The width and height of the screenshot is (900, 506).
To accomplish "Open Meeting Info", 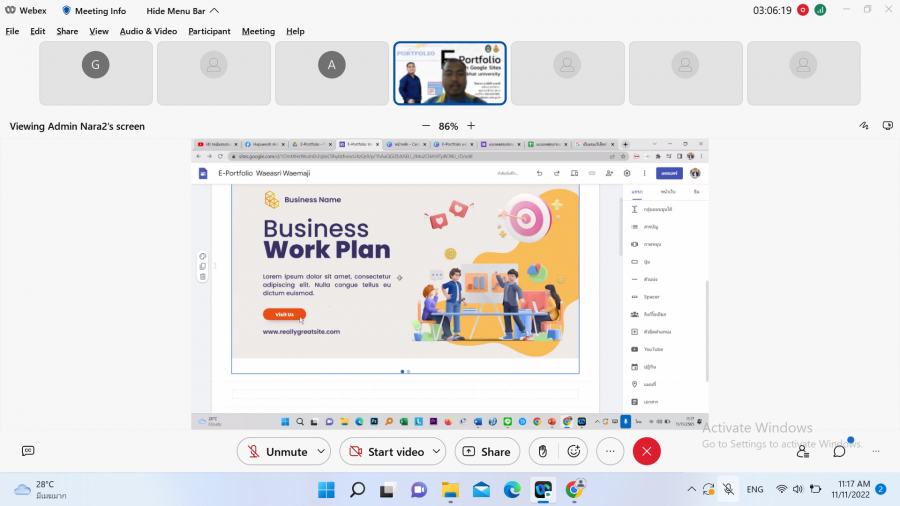I will [94, 11].
